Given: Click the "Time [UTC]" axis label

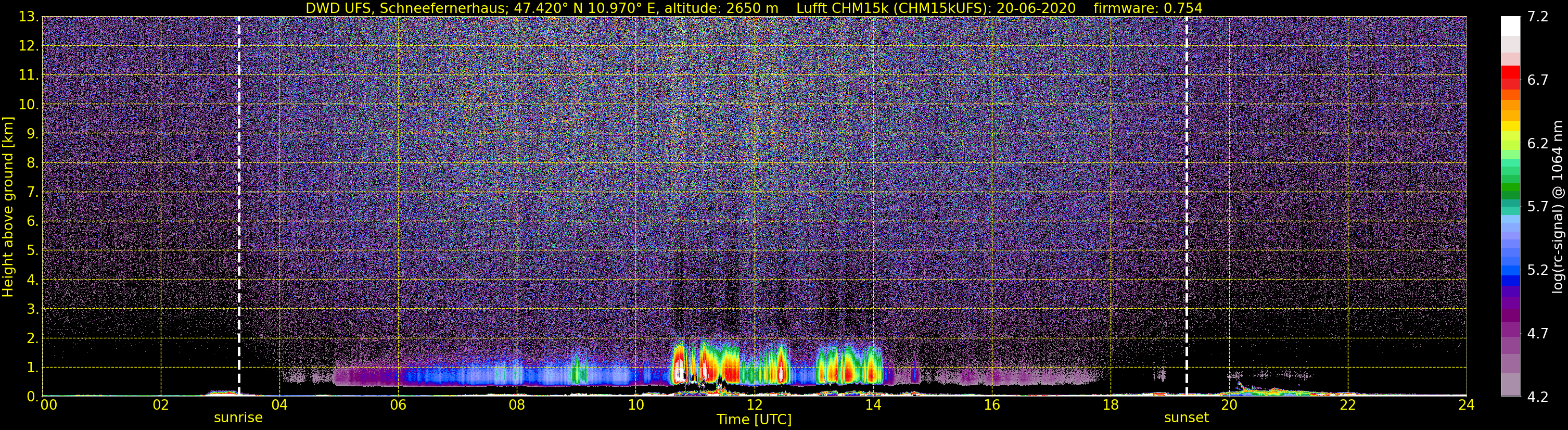Looking at the screenshot, I should pos(754,420).
